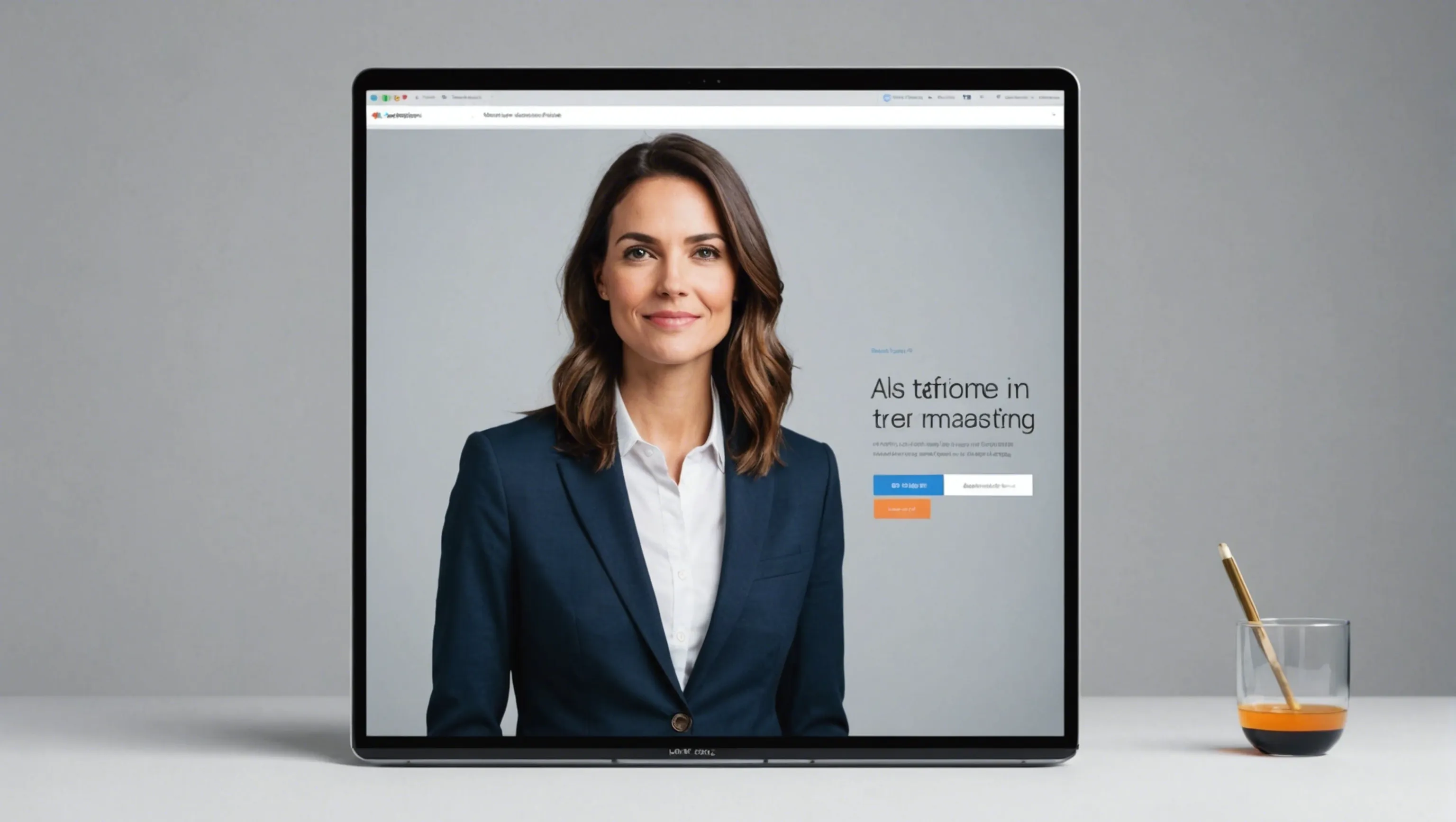Click the orange secondary action button
1456x822 pixels.
[901, 512]
